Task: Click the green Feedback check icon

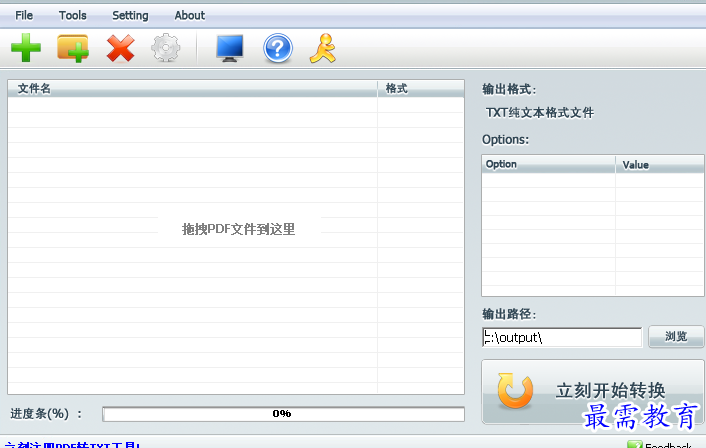Action: (x=634, y=445)
